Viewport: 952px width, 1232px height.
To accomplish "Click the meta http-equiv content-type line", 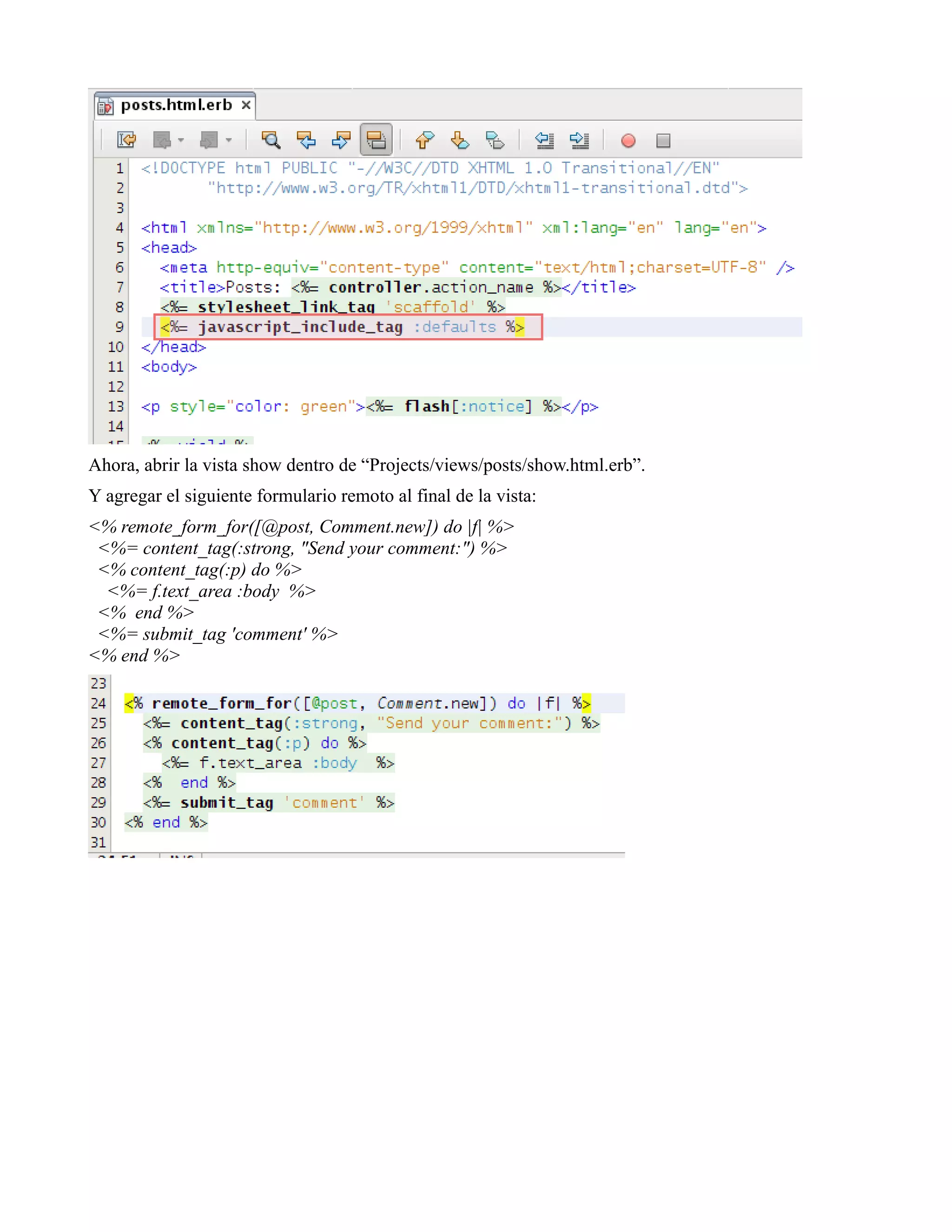I will [477, 267].
